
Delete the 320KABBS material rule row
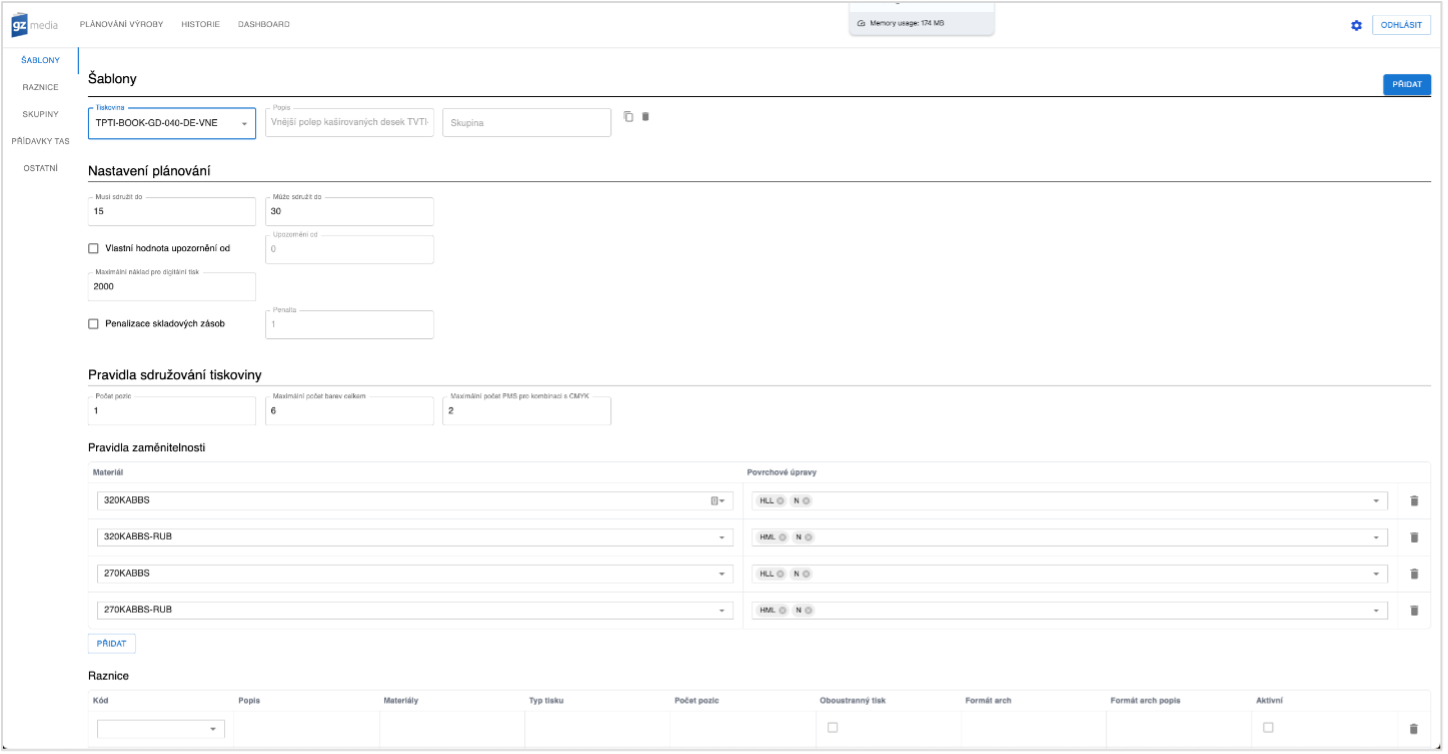pyautogui.click(x=1413, y=501)
